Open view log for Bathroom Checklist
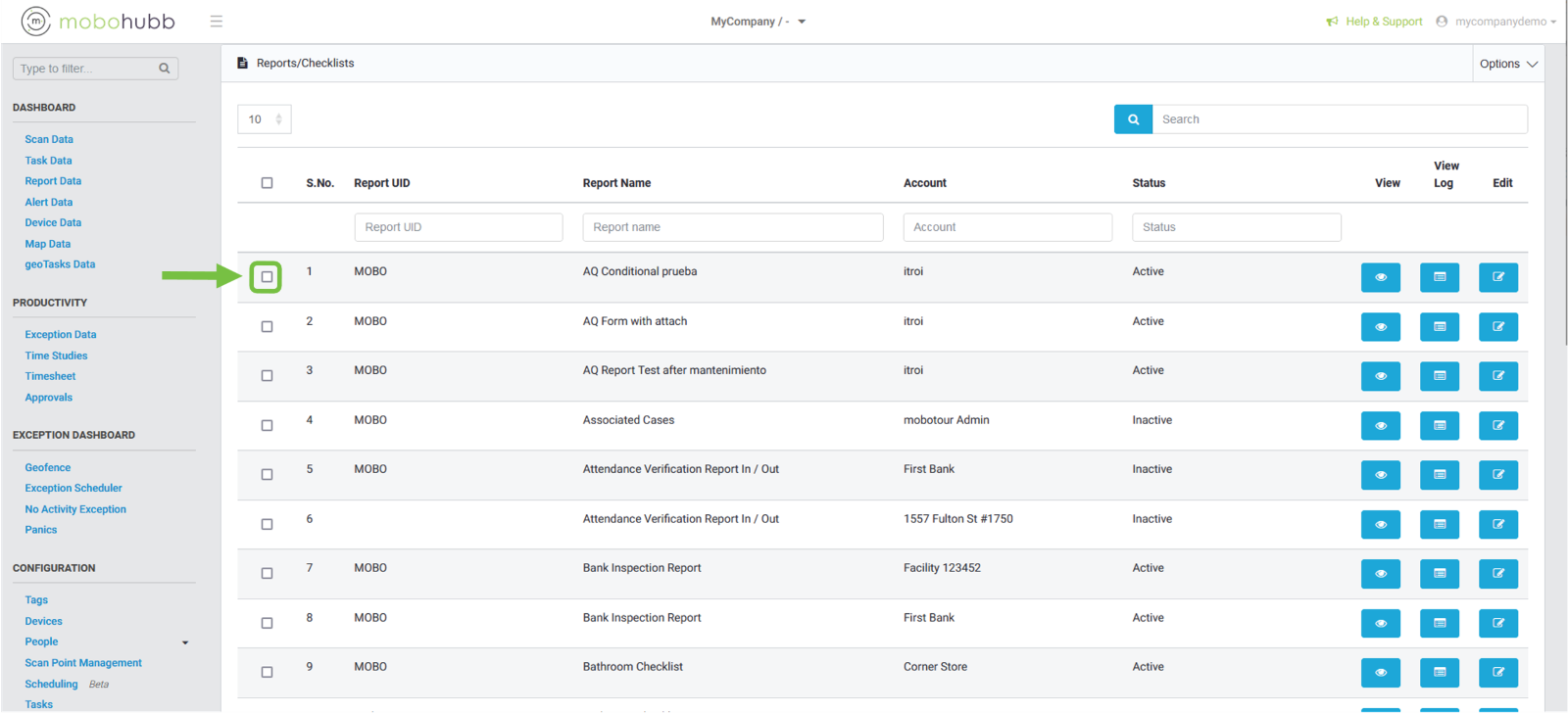Screen dimensions: 1568x713 1439,673
